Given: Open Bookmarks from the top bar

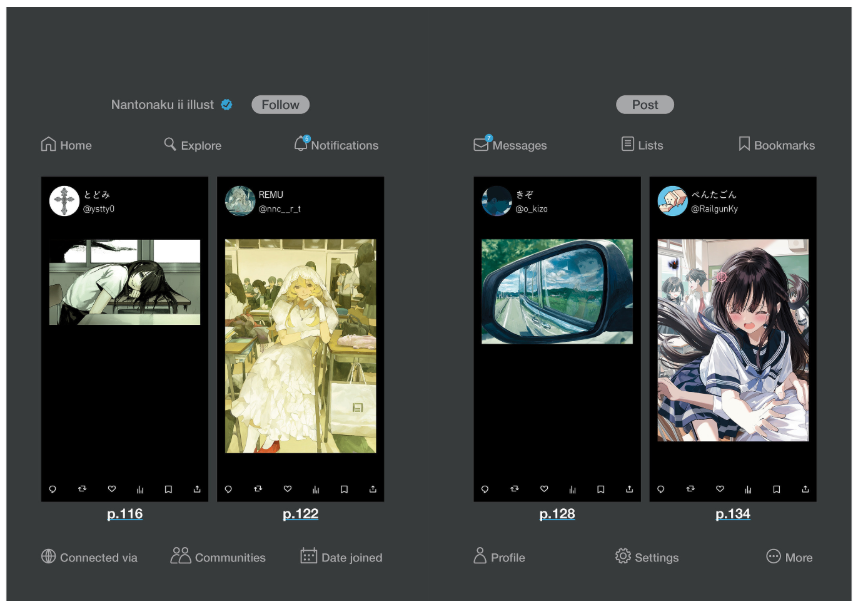Looking at the screenshot, I should (x=744, y=144).
